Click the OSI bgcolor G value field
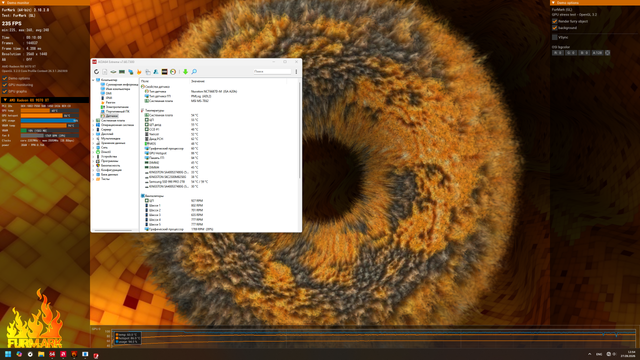 571,53
